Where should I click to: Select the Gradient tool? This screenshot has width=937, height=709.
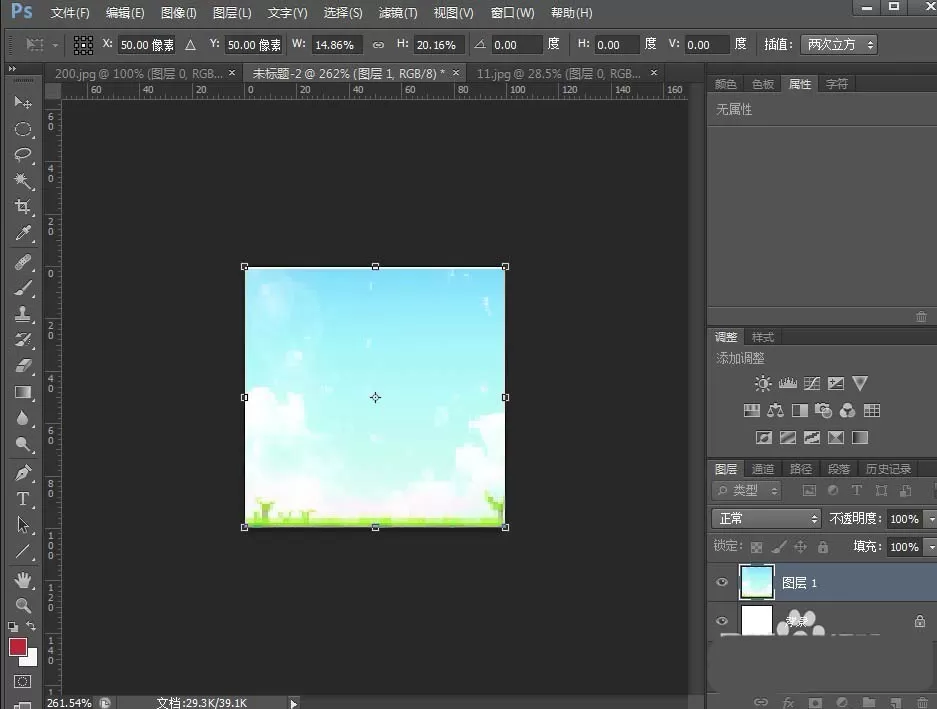[x=23, y=392]
